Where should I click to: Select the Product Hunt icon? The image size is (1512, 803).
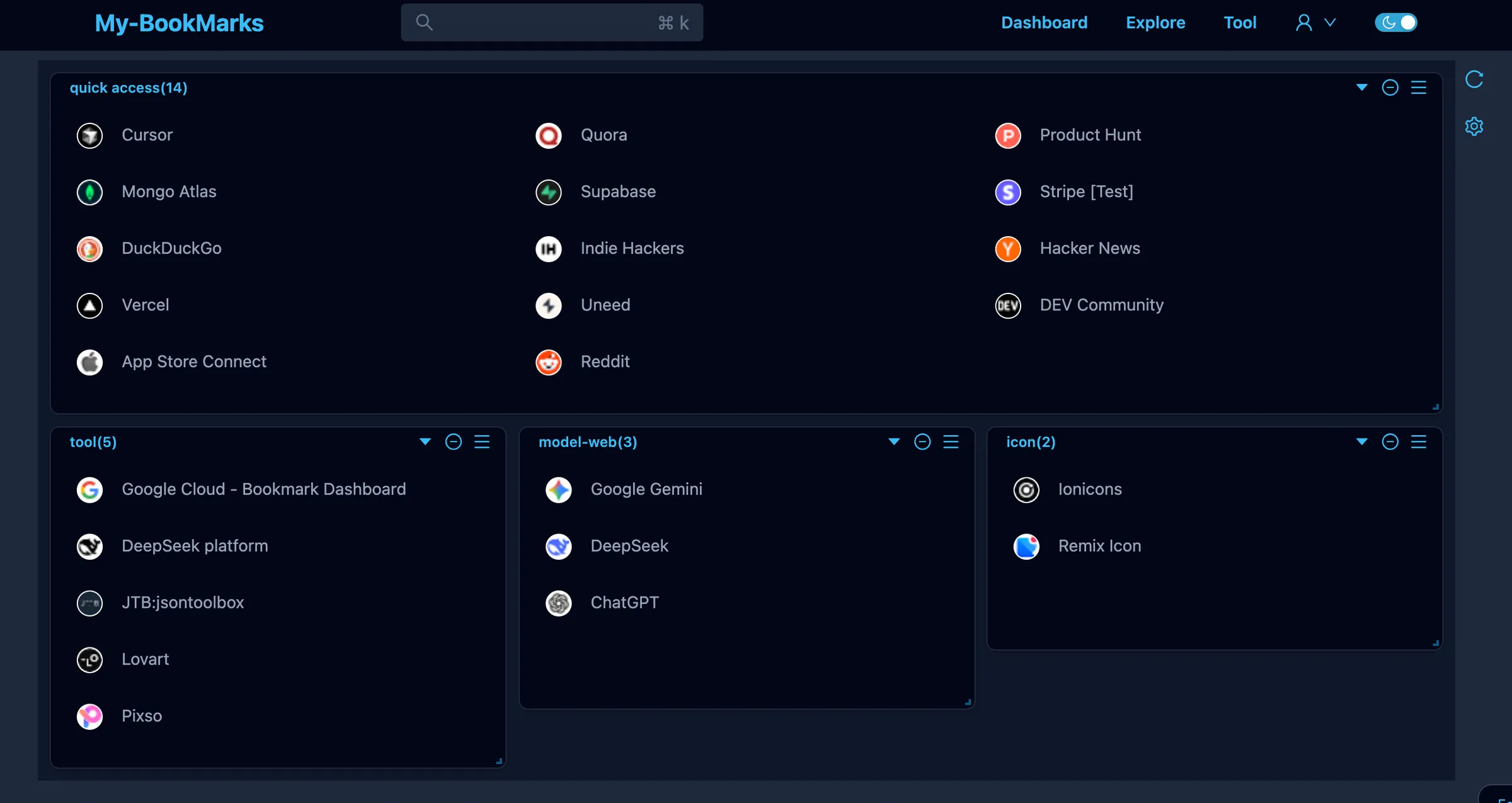tap(1007, 135)
